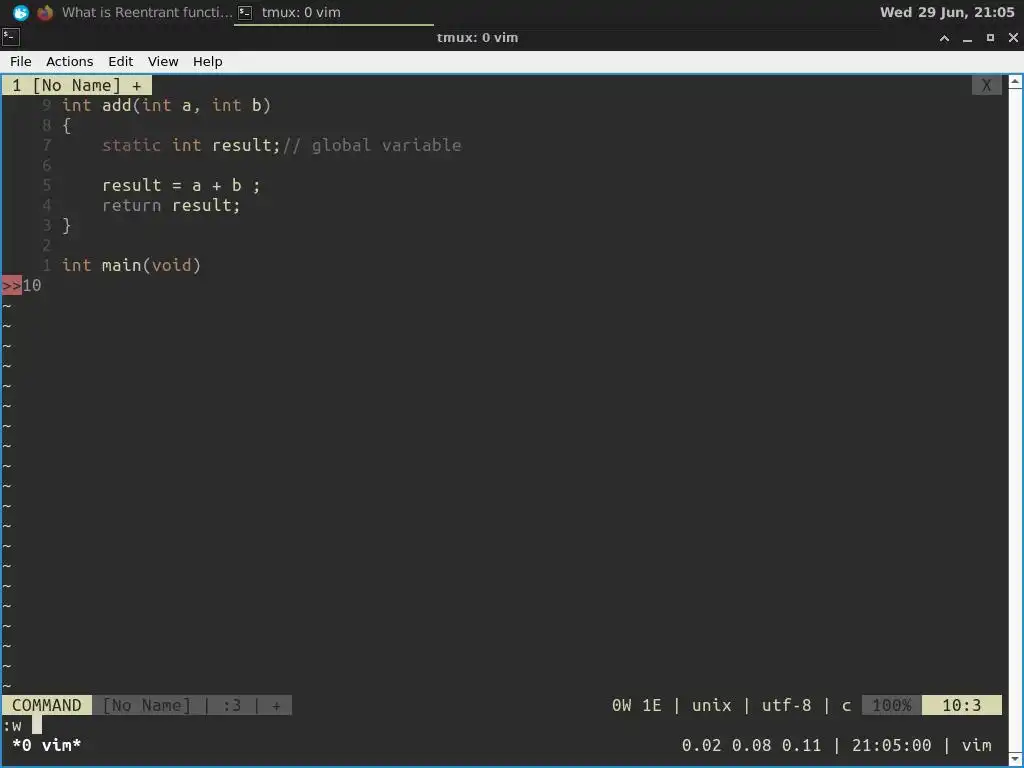Click the 100% position indicator

pyautogui.click(x=891, y=705)
